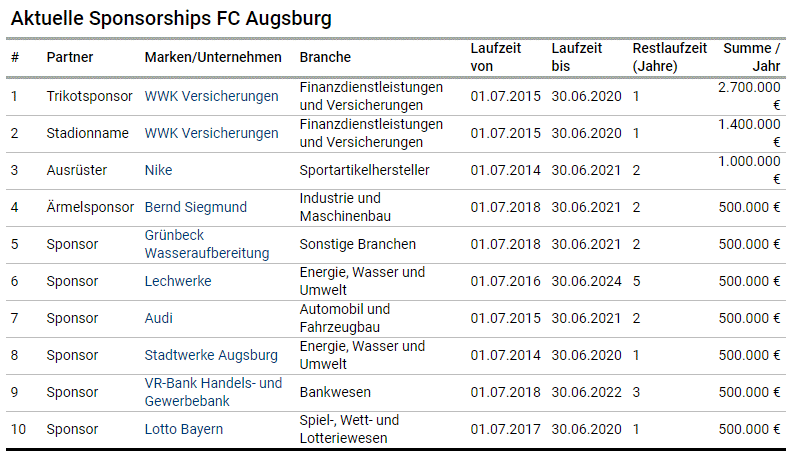Open WWK Versicherungen link in Trikotsponsor row
This screenshot has width=792, height=457.
click(x=211, y=96)
